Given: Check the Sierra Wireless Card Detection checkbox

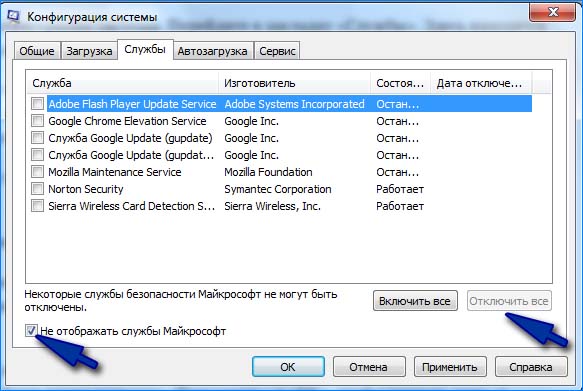Looking at the screenshot, I should tap(37, 206).
